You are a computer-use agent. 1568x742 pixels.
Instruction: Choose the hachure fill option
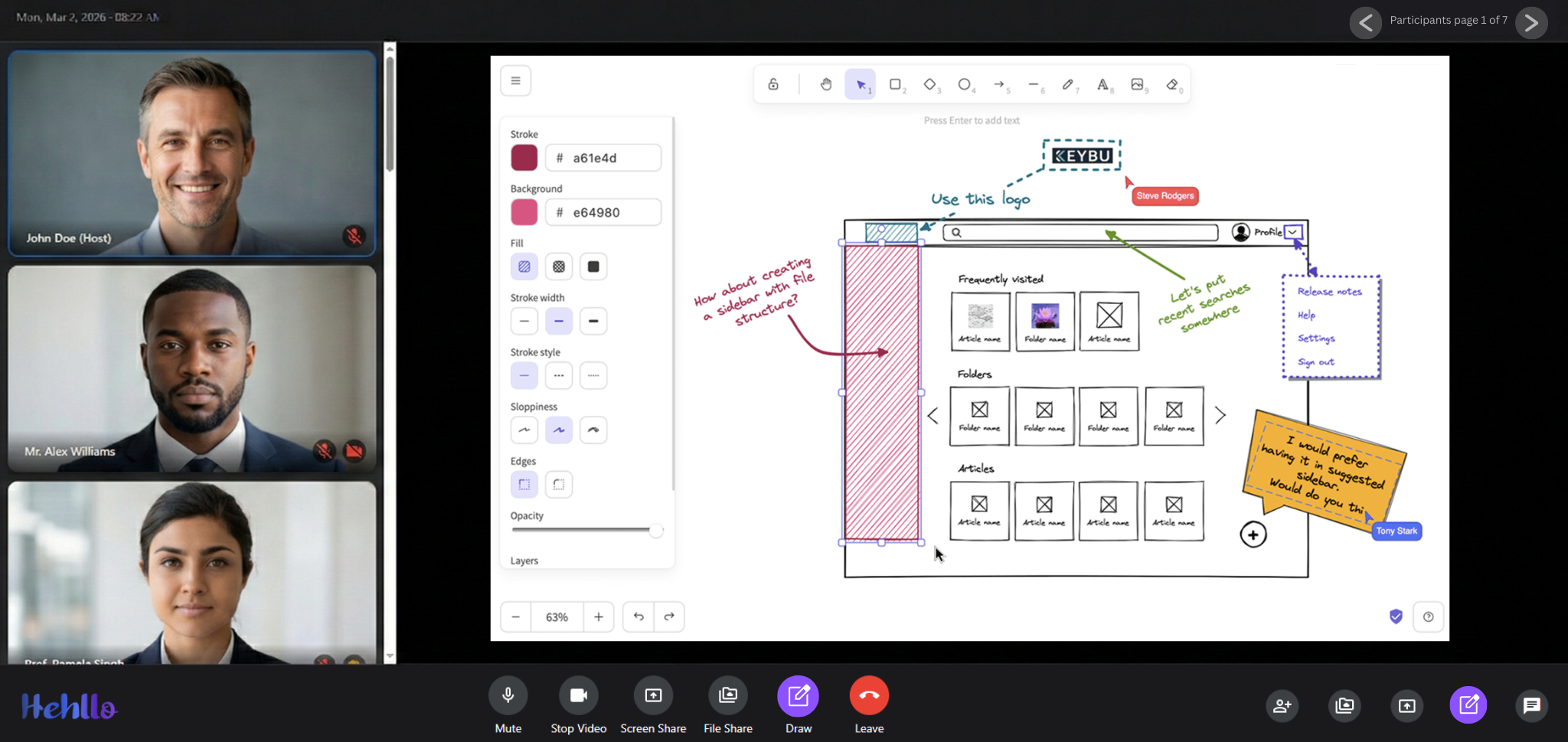point(524,266)
